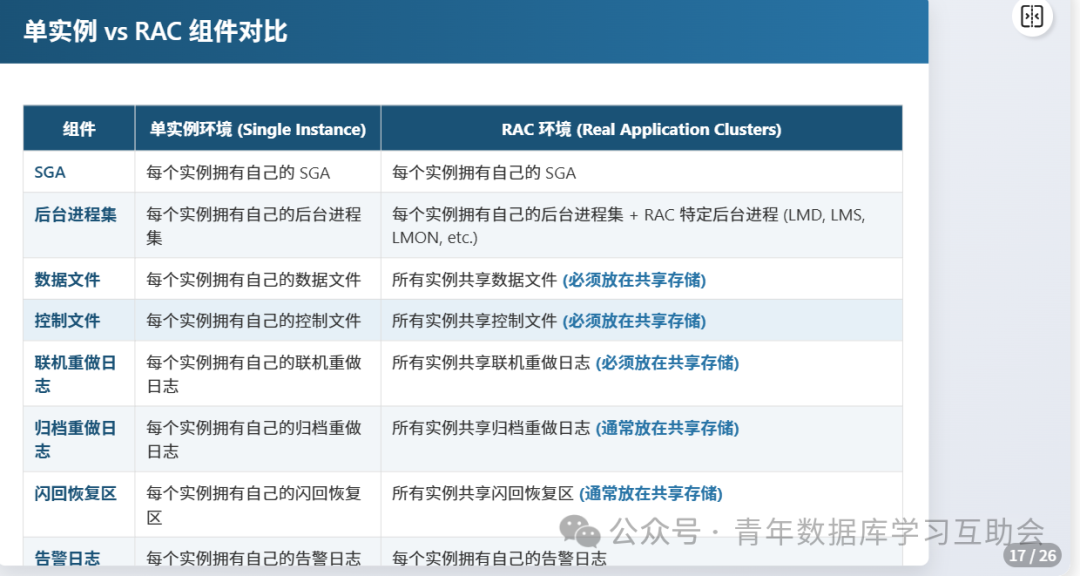Click the 联机重做日志 row label

[x=76, y=373]
